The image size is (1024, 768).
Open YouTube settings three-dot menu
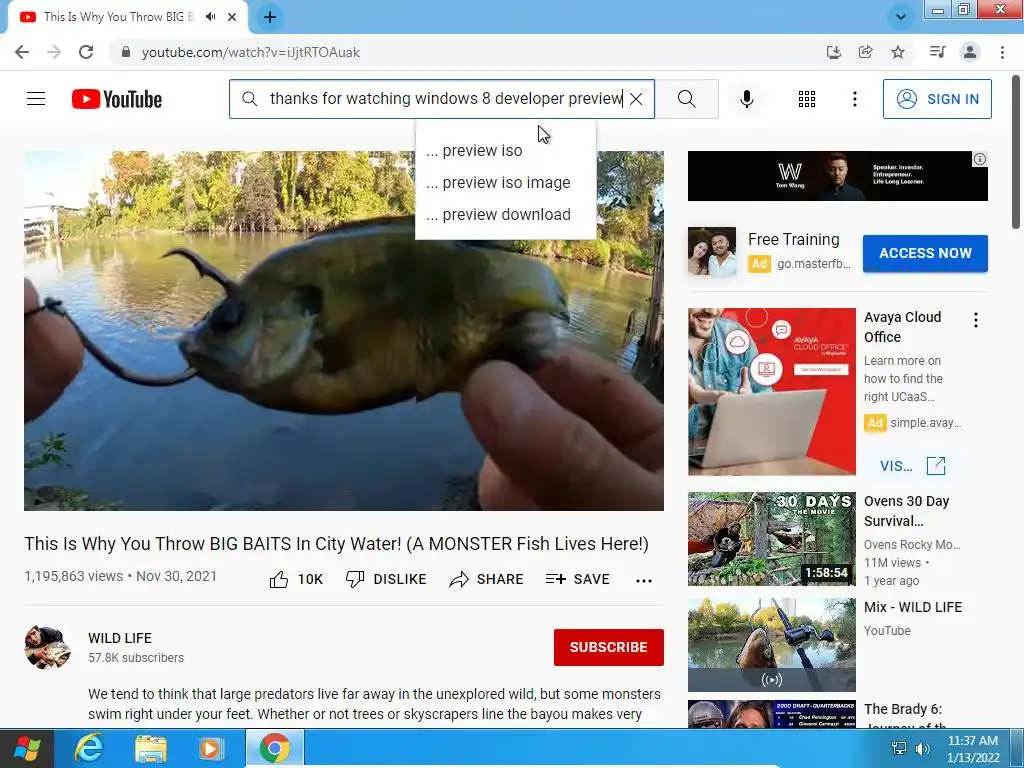(x=854, y=99)
